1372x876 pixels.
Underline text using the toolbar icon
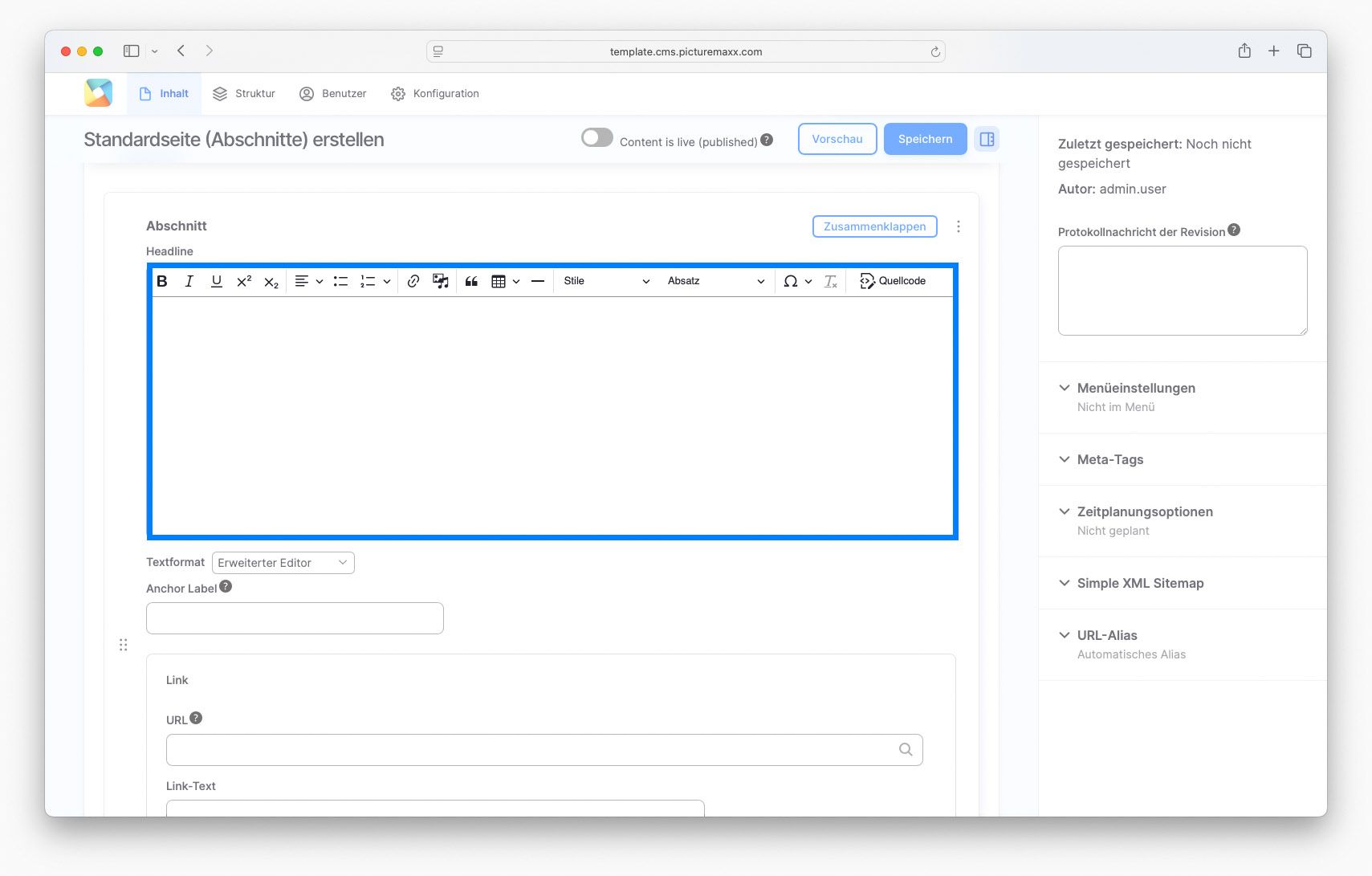tap(217, 281)
